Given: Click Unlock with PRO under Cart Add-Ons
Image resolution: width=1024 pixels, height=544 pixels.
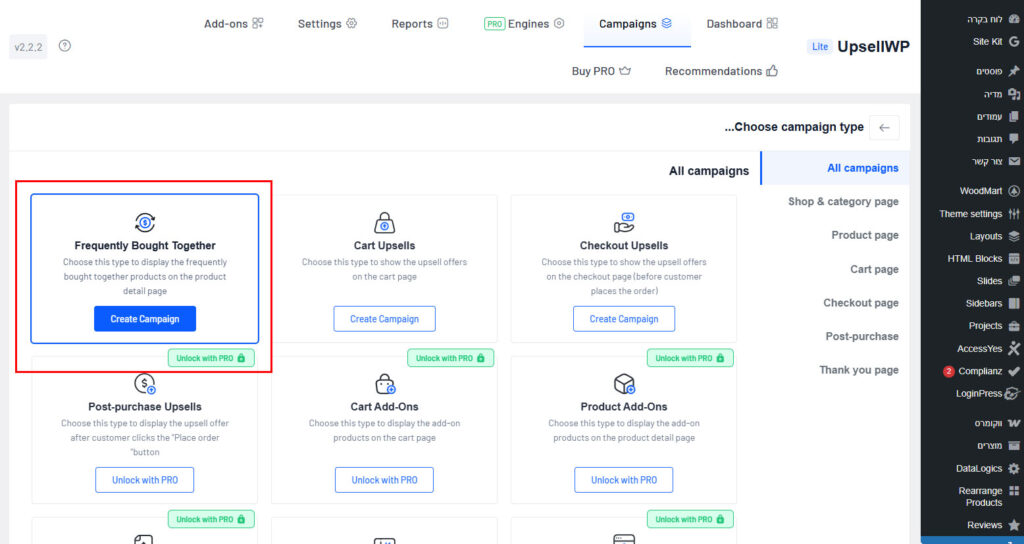Looking at the screenshot, I should click(384, 480).
